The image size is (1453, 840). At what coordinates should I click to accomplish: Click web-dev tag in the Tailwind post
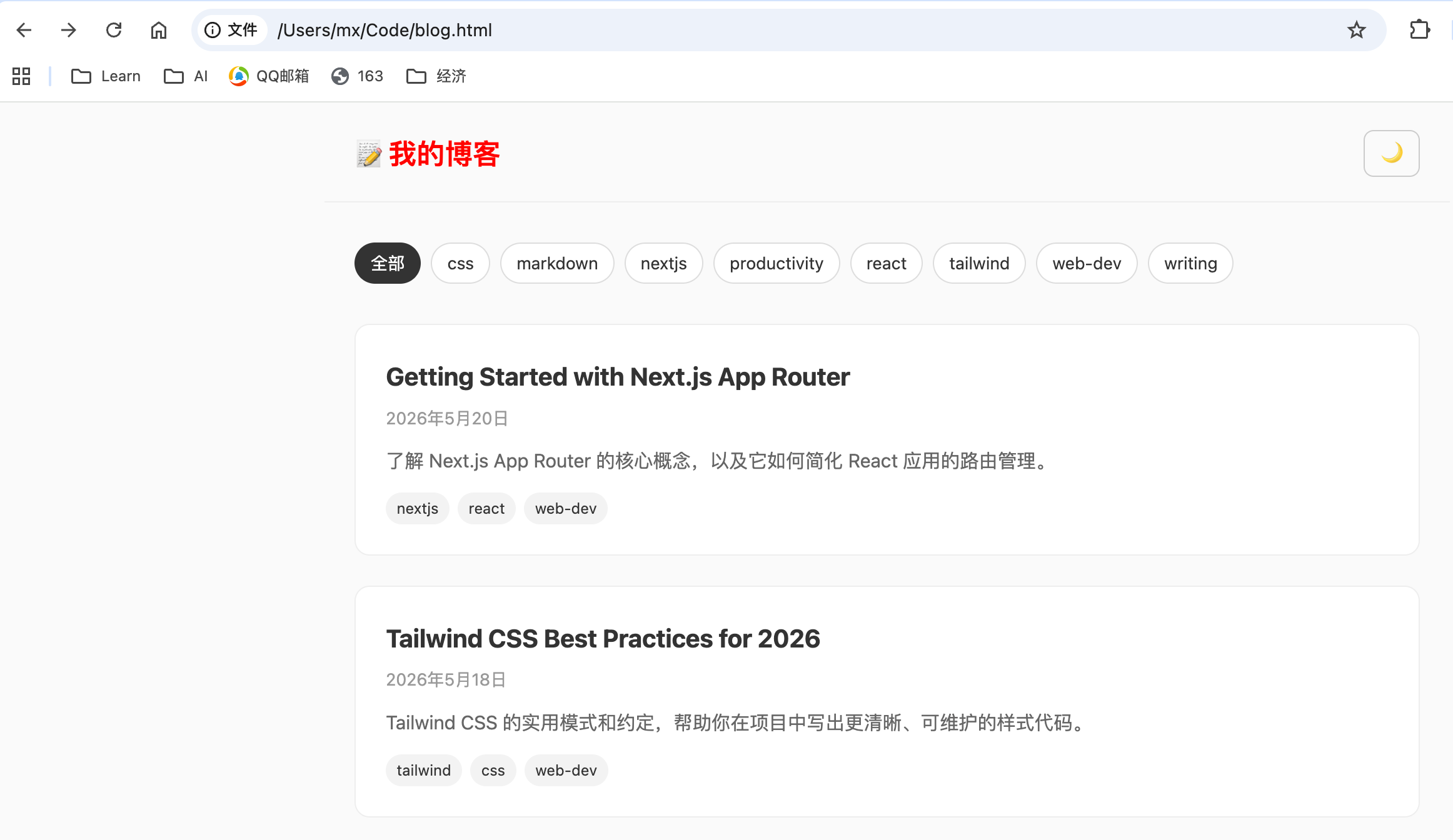click(566, 770)
